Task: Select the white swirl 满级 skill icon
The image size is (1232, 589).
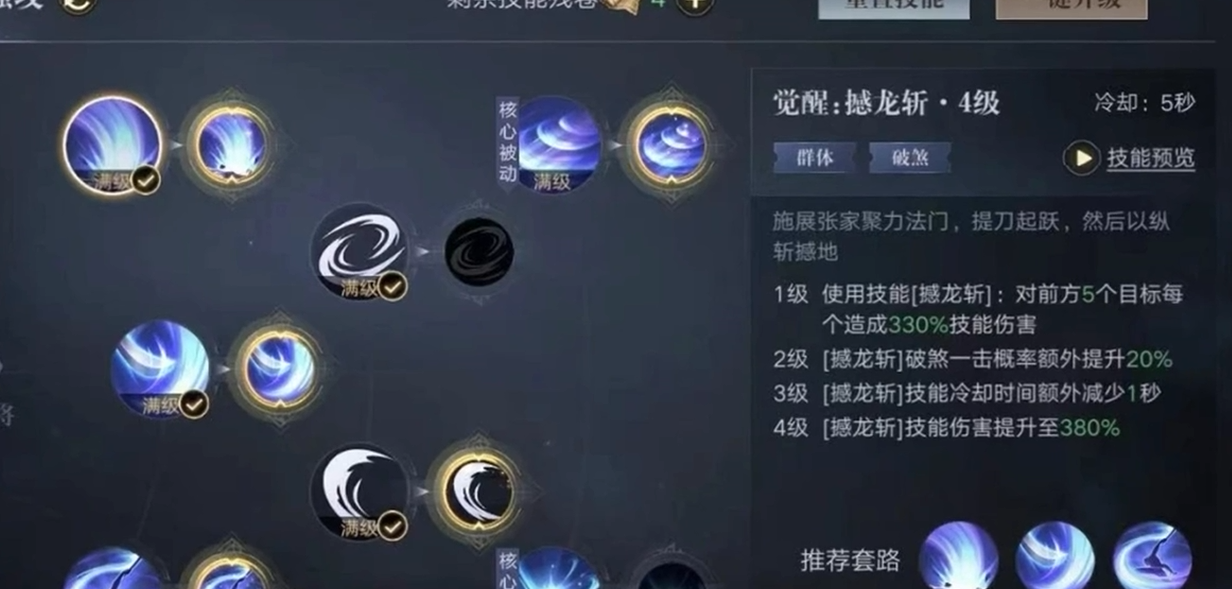Action: 359,251
